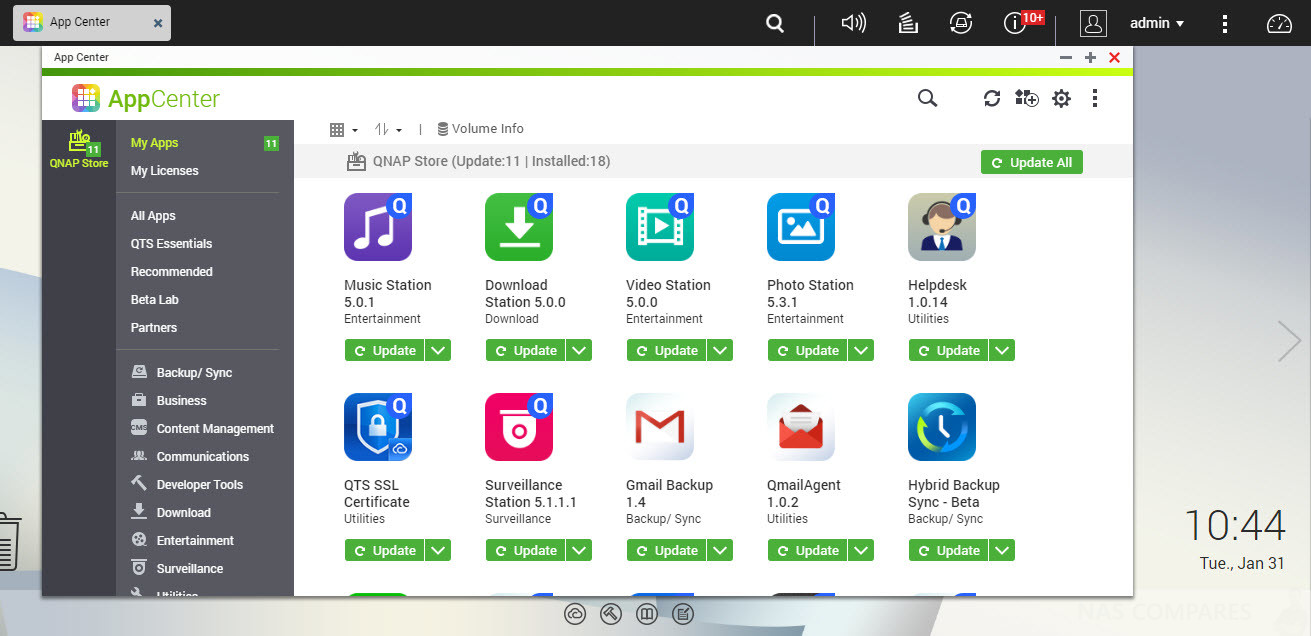Click the Update All button

pos(1031,162)
